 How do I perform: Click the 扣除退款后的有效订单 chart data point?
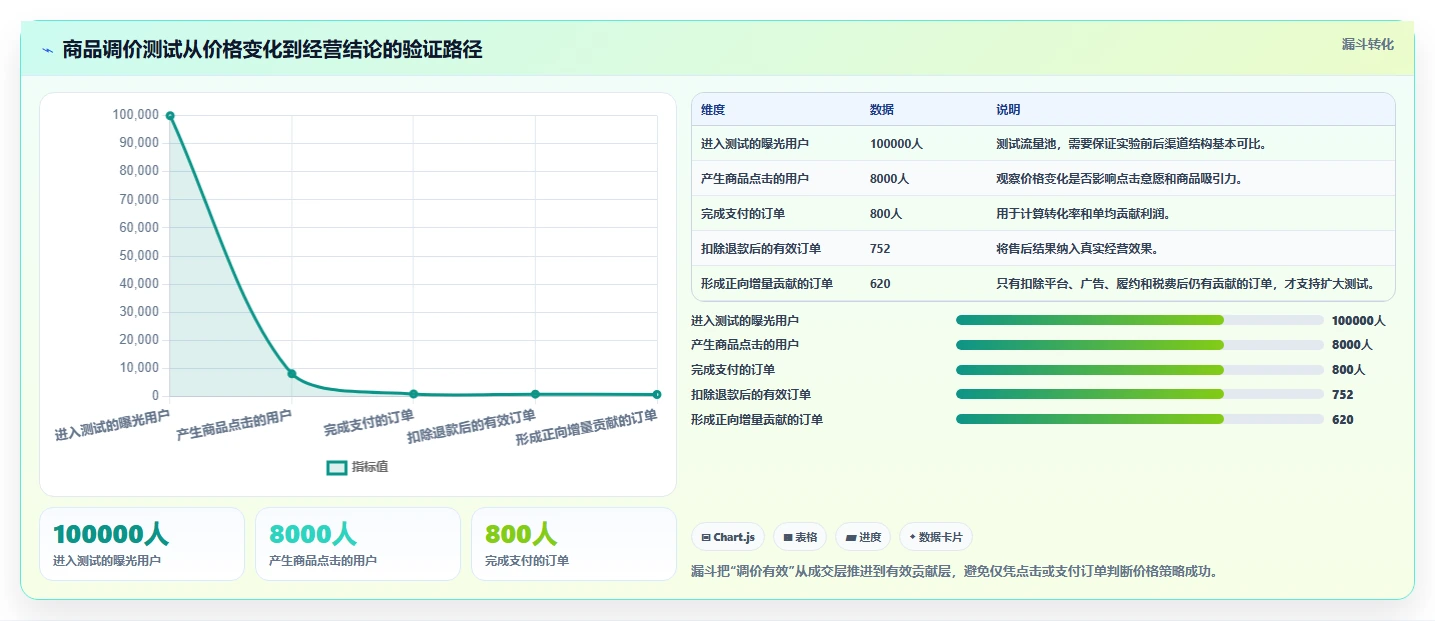click(x=535, y=394)
